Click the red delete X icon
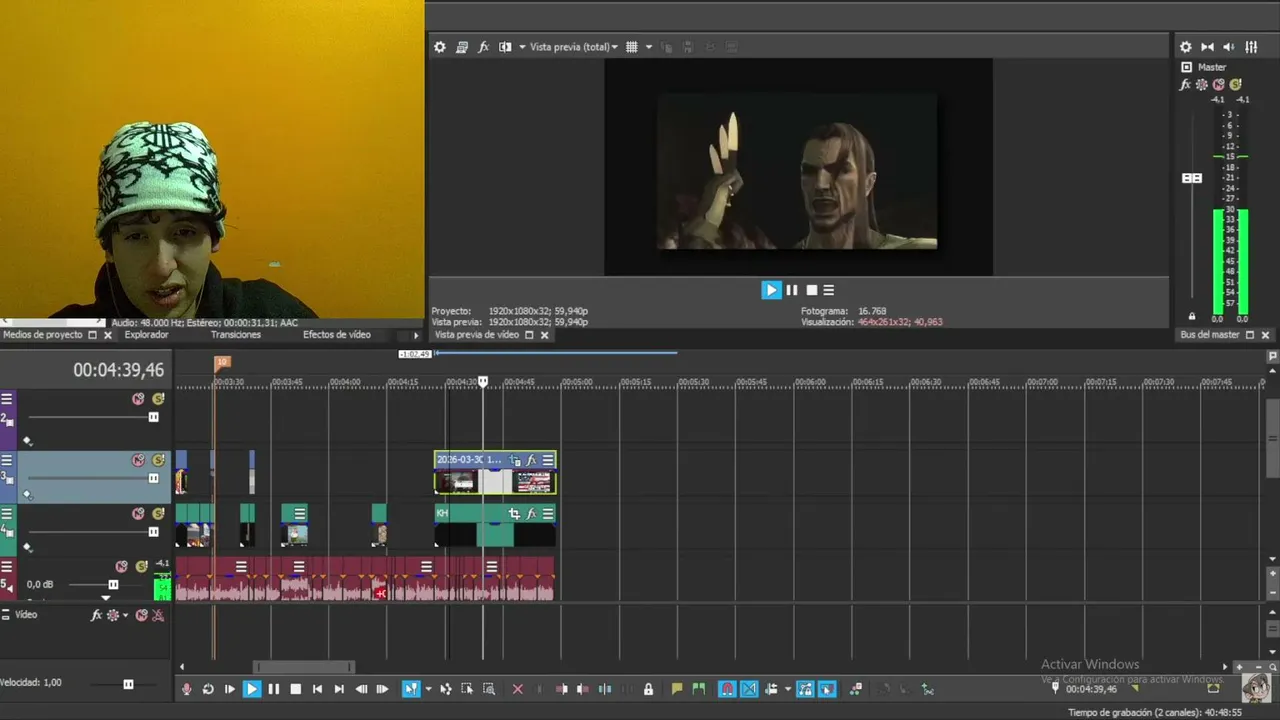1280x720 pixels. pos(518,689)
